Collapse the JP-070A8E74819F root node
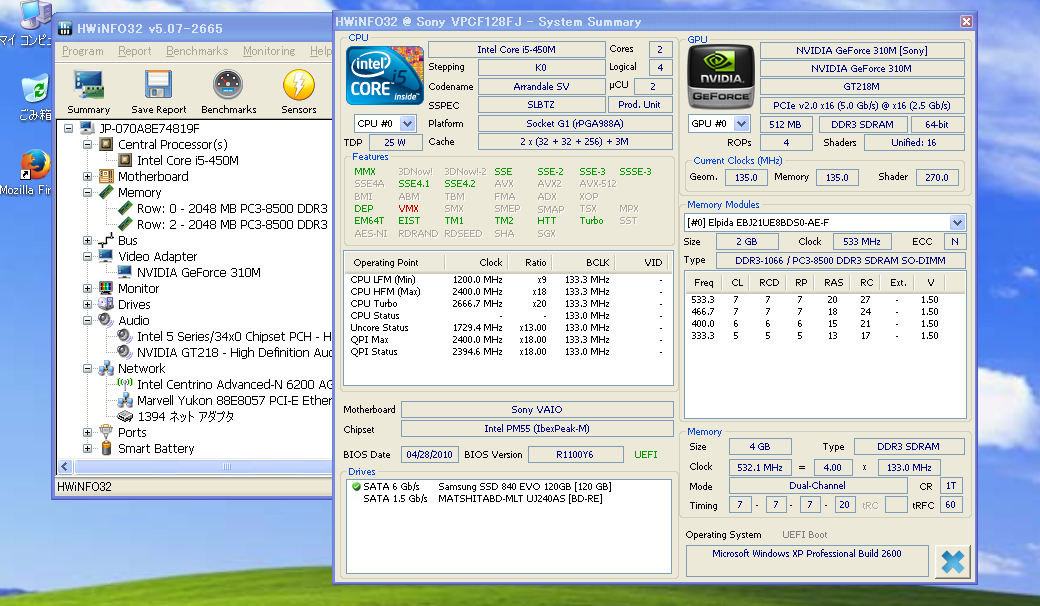The image size is (1040, 606). pos(68,128)
